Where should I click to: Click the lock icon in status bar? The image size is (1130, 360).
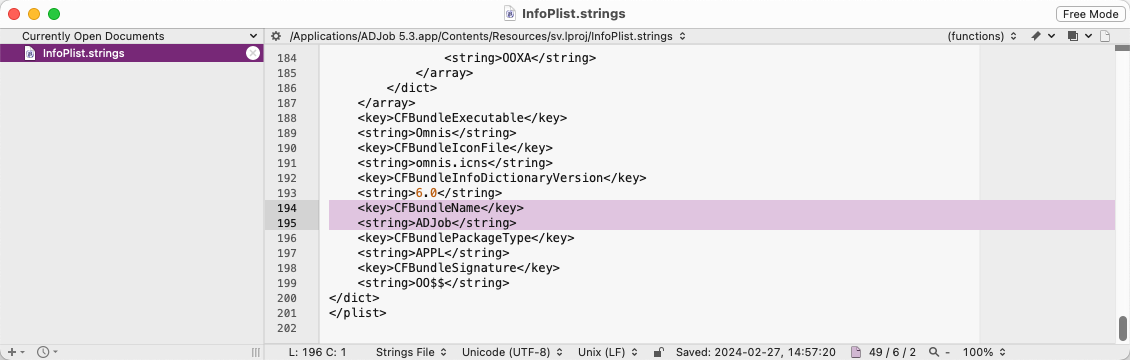[x=658, y=352]
